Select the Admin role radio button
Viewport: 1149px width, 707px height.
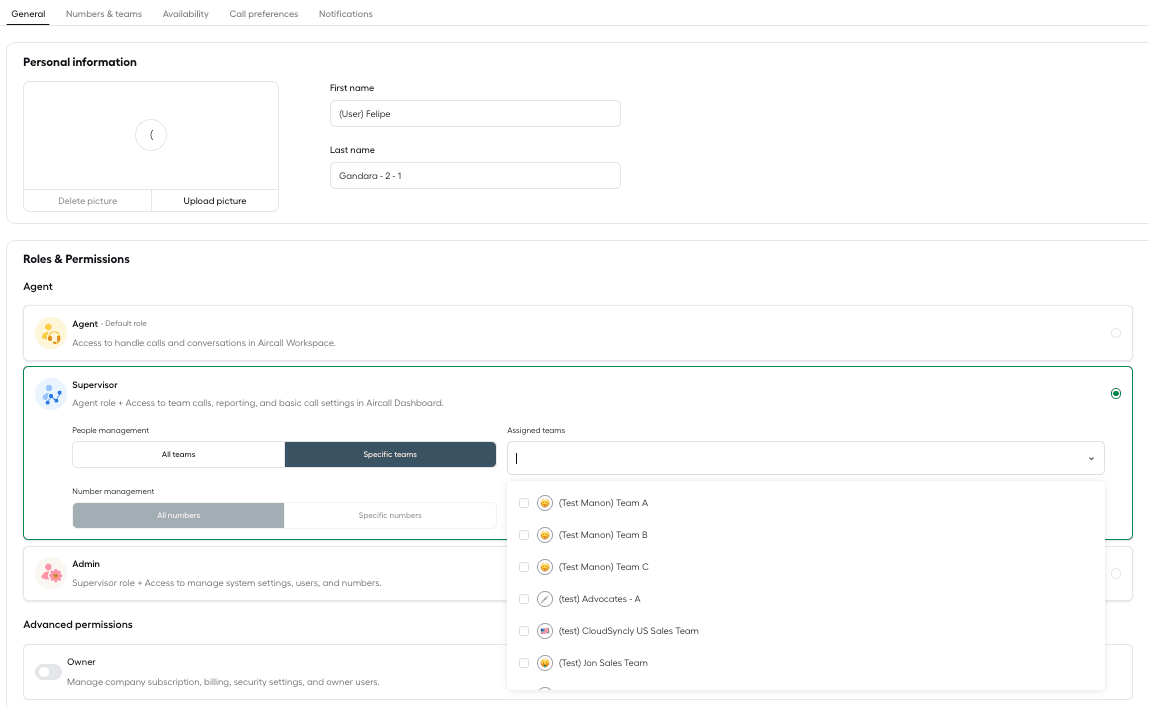[1116, 574]
